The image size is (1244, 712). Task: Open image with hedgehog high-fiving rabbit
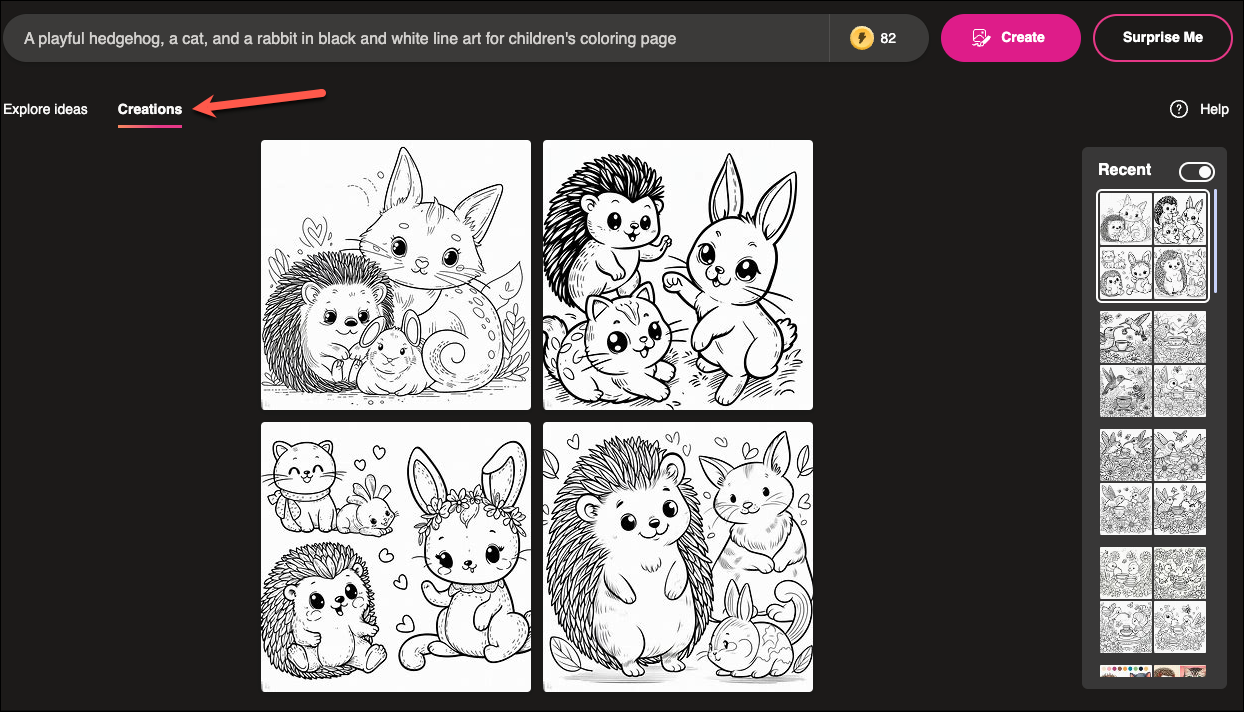coord(678,275)
